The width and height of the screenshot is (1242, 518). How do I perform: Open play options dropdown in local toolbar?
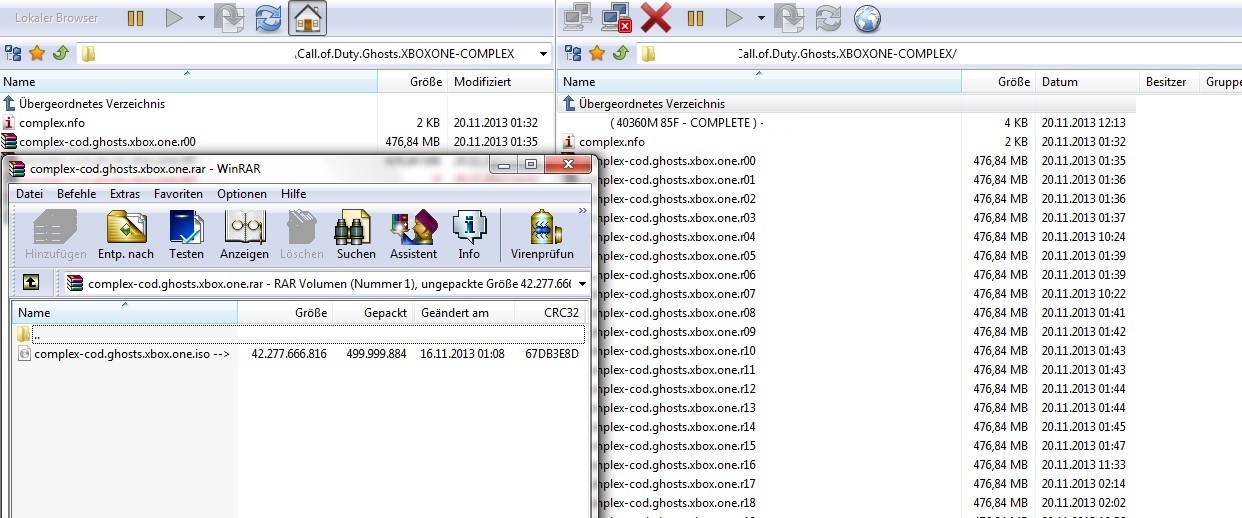coord(201,18)
